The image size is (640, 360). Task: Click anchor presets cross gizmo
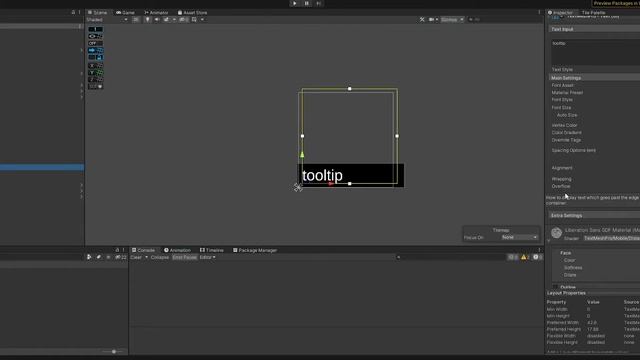pyautogui.click(x=298, y=187)
